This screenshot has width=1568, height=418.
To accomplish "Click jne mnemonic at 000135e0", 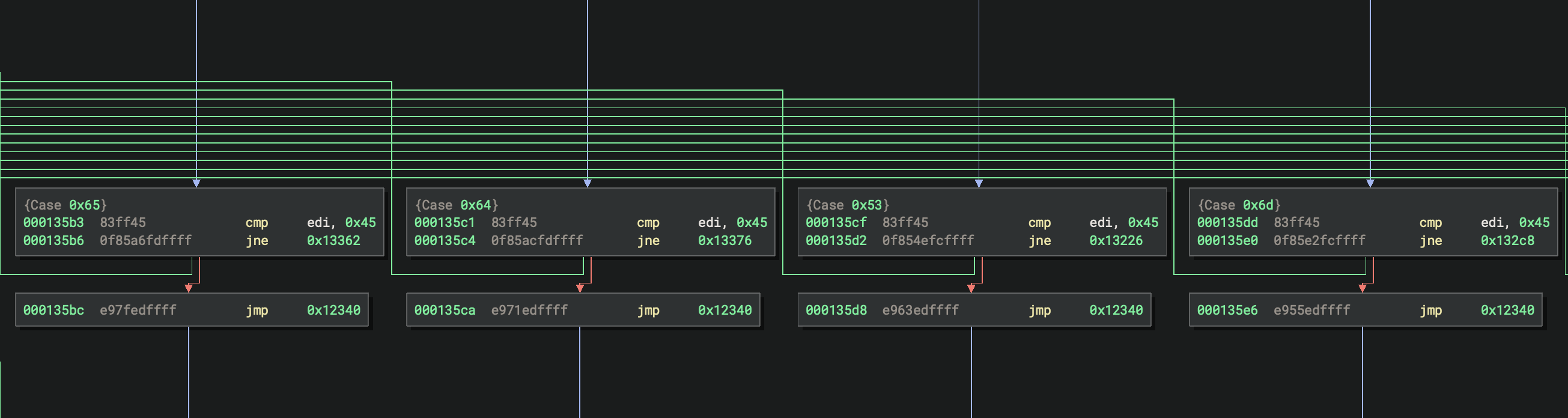I will pyautogui.click(x=1431, y=240).
